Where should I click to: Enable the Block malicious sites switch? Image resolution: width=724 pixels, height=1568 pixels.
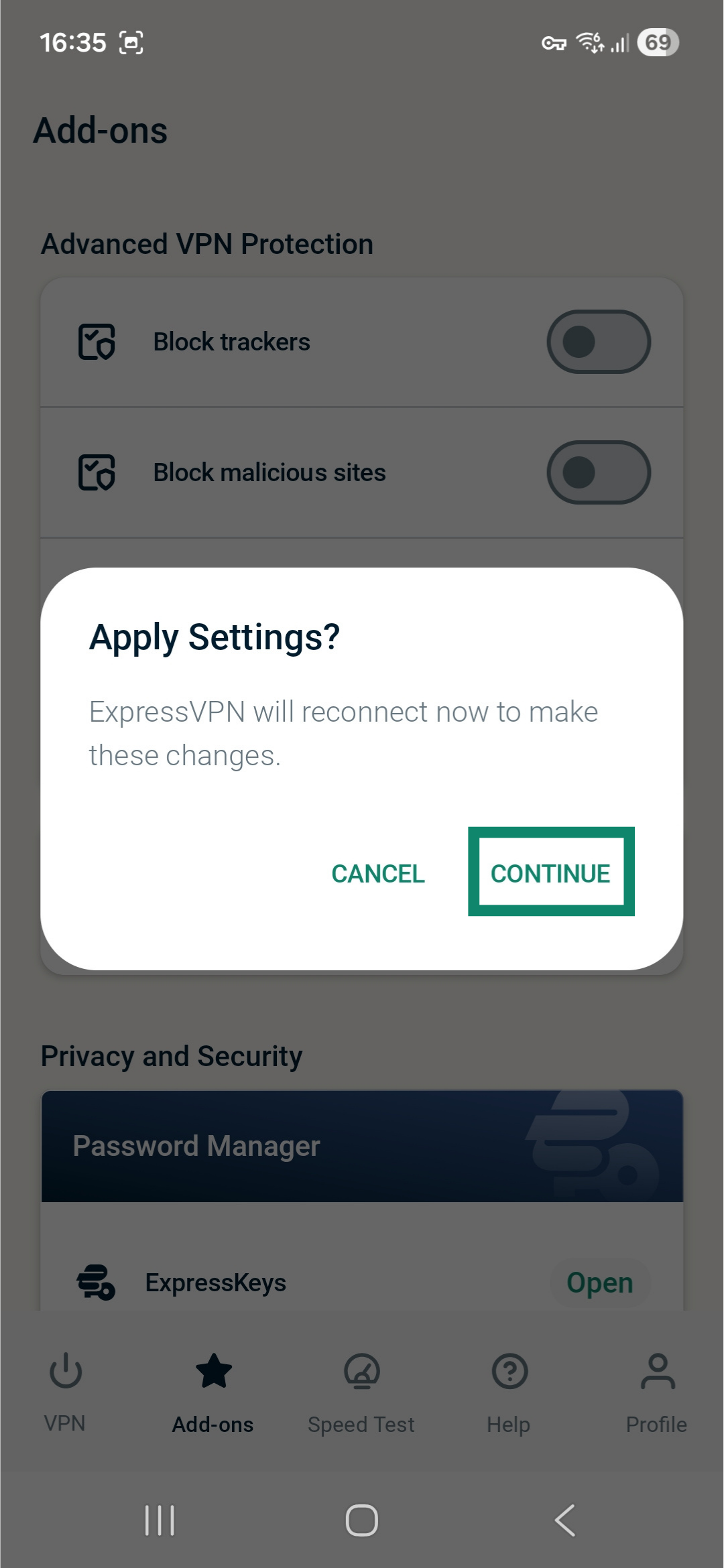point(599,472)
